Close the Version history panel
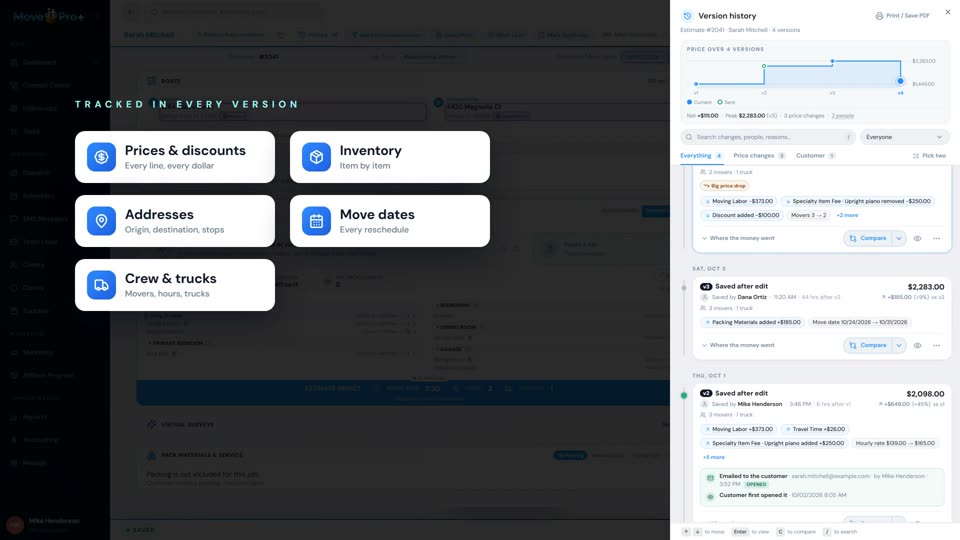The height and width of the screenshot is (540, 960). click(x=948, y=12)
